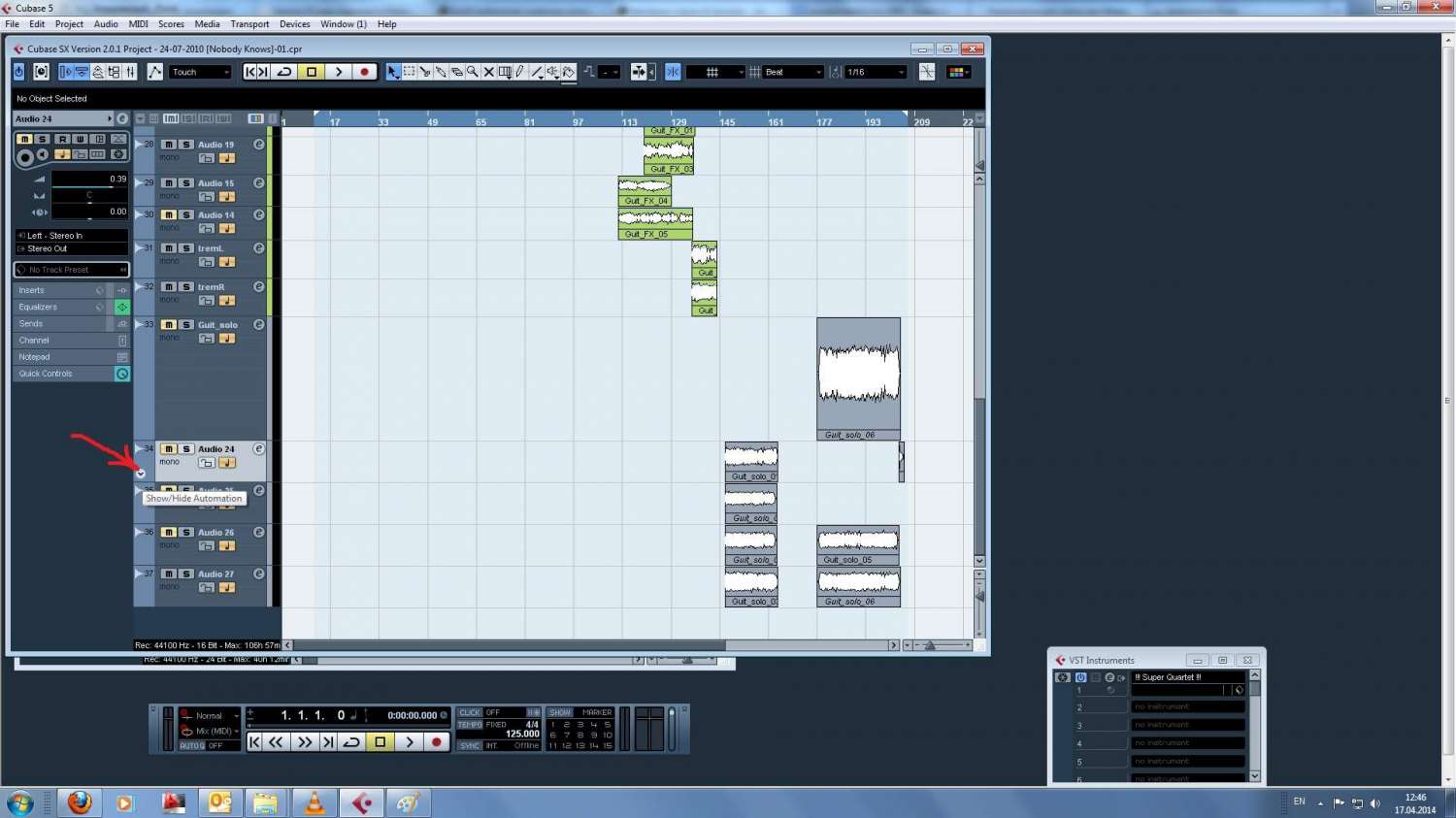
Task: Open the Channel section in Inspector
Action: tap(71, 341)
